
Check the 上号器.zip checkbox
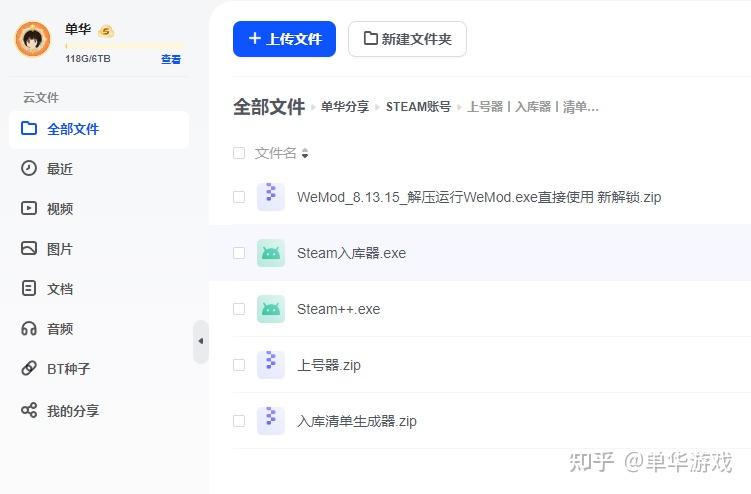(x=239, y=365)
